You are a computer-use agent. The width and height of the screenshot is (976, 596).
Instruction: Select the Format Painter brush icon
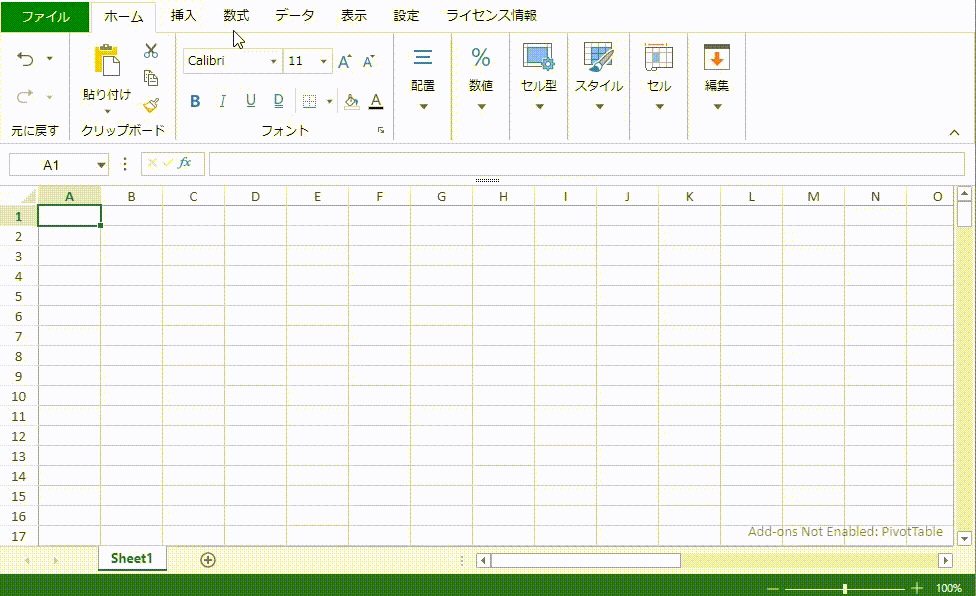tap(151, 105)
